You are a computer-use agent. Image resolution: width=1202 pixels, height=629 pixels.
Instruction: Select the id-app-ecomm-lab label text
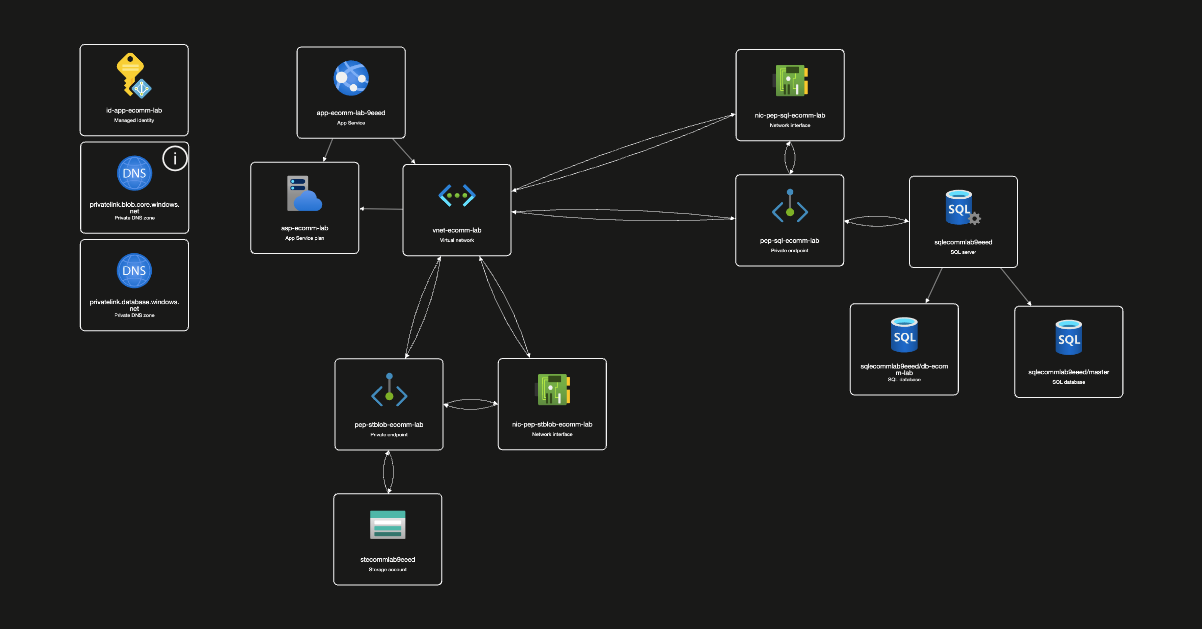(x=134, y=109)
